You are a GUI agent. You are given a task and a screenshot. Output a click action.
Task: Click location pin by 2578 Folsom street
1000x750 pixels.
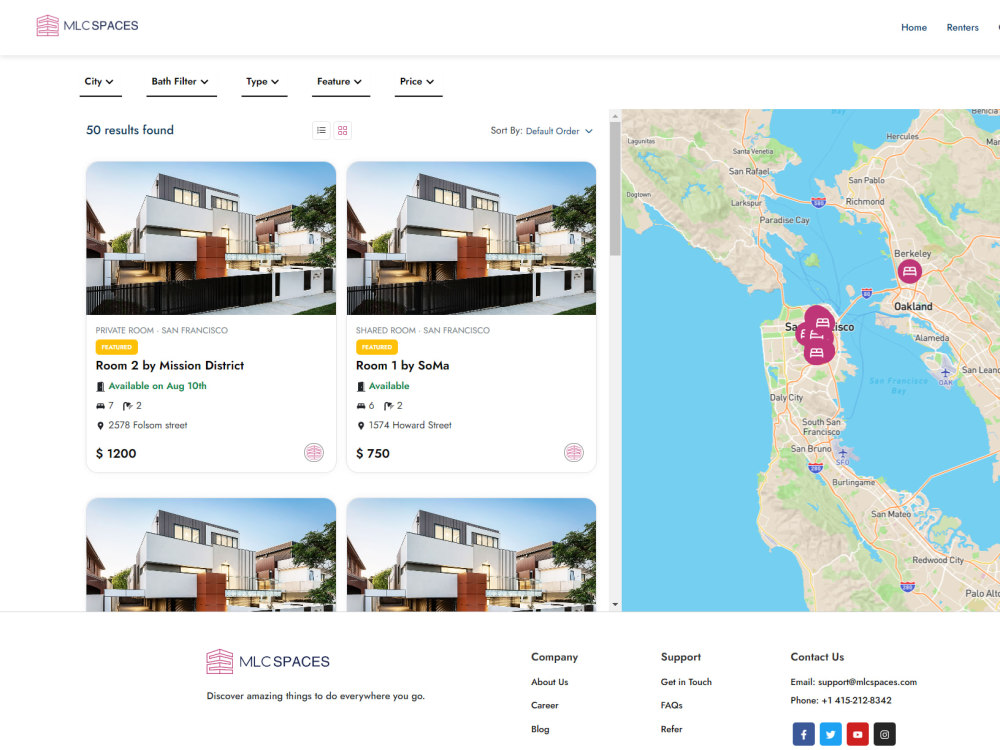[100, 425]
